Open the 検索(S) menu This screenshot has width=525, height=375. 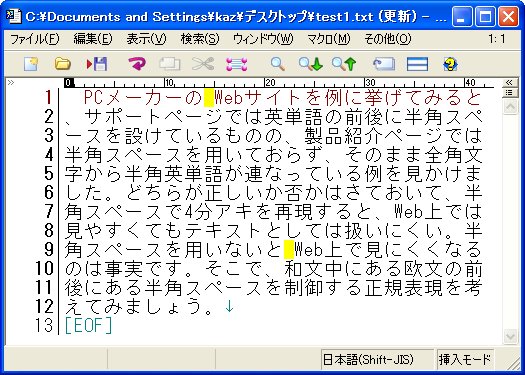200,39
